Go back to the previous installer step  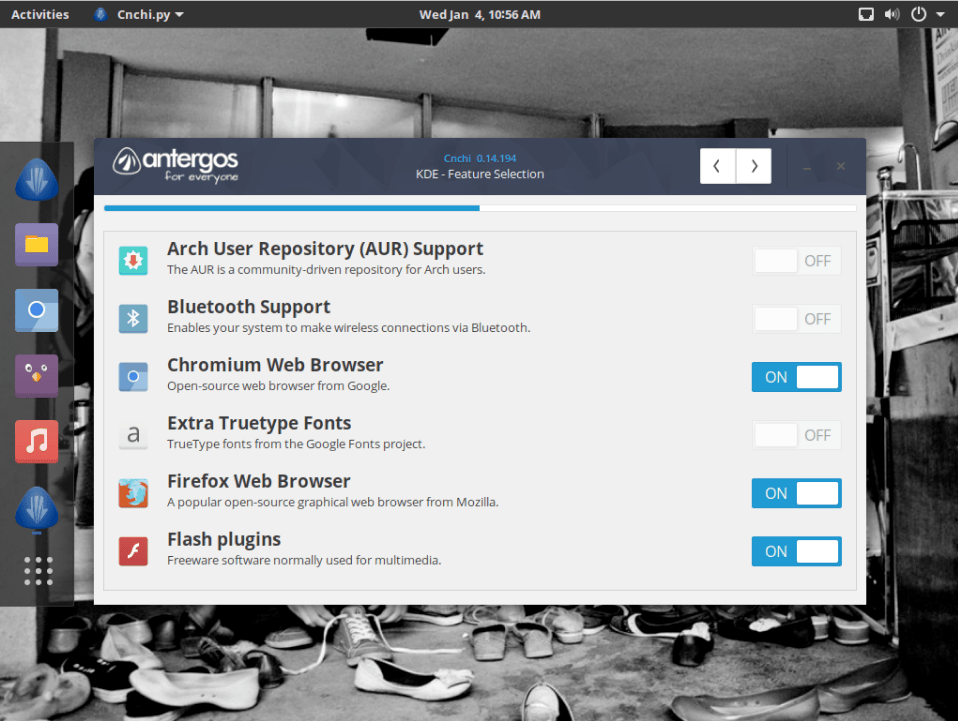pos(718,166)
